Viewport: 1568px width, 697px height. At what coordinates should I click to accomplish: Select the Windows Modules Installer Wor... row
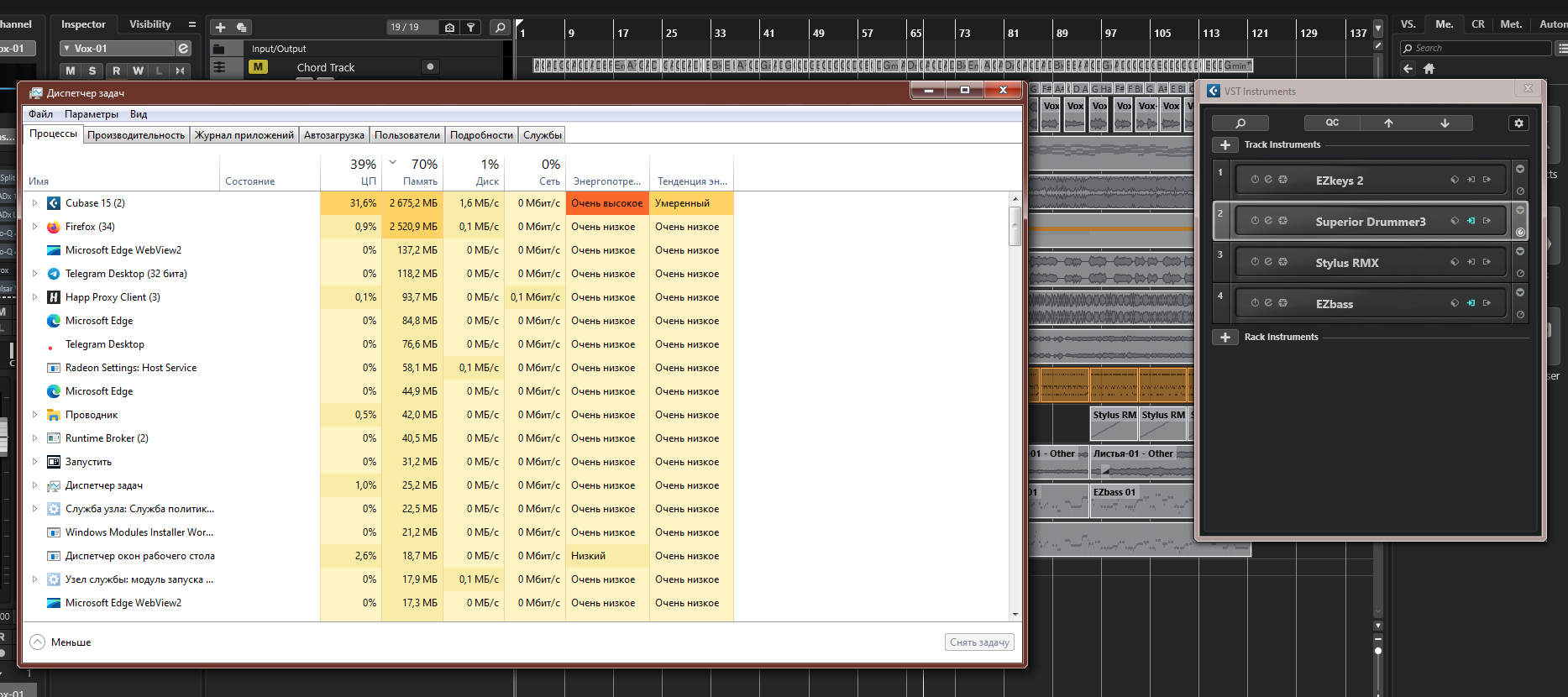coord(378,532)
